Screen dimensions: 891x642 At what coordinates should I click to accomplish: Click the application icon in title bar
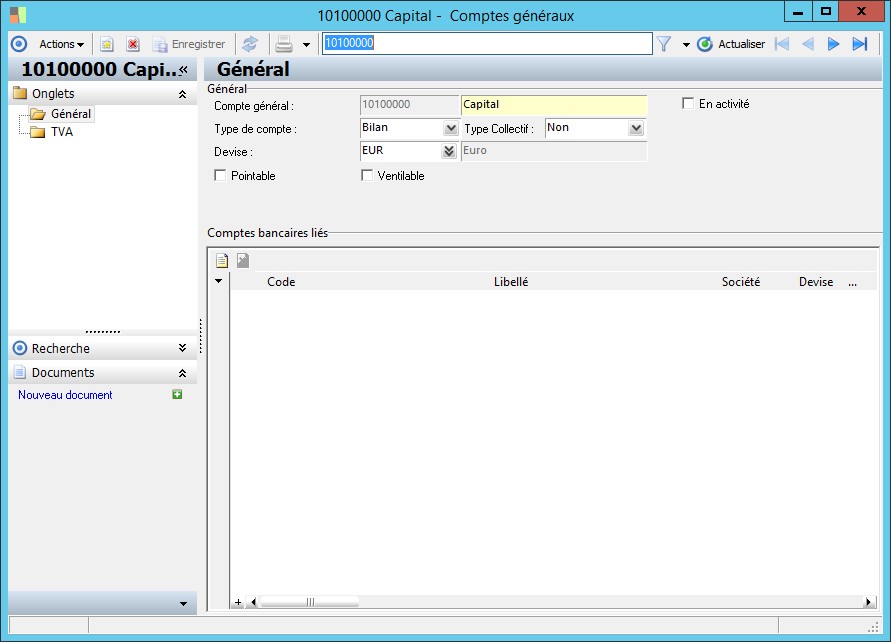18,15
